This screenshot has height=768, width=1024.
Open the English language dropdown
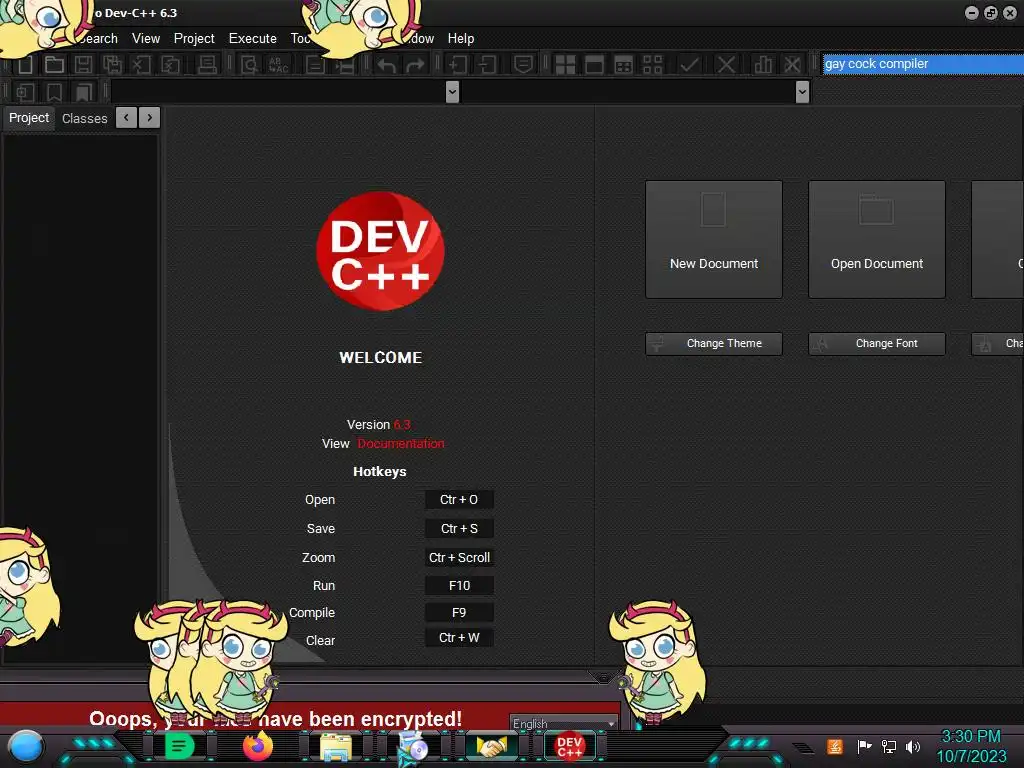coord(564,723)
